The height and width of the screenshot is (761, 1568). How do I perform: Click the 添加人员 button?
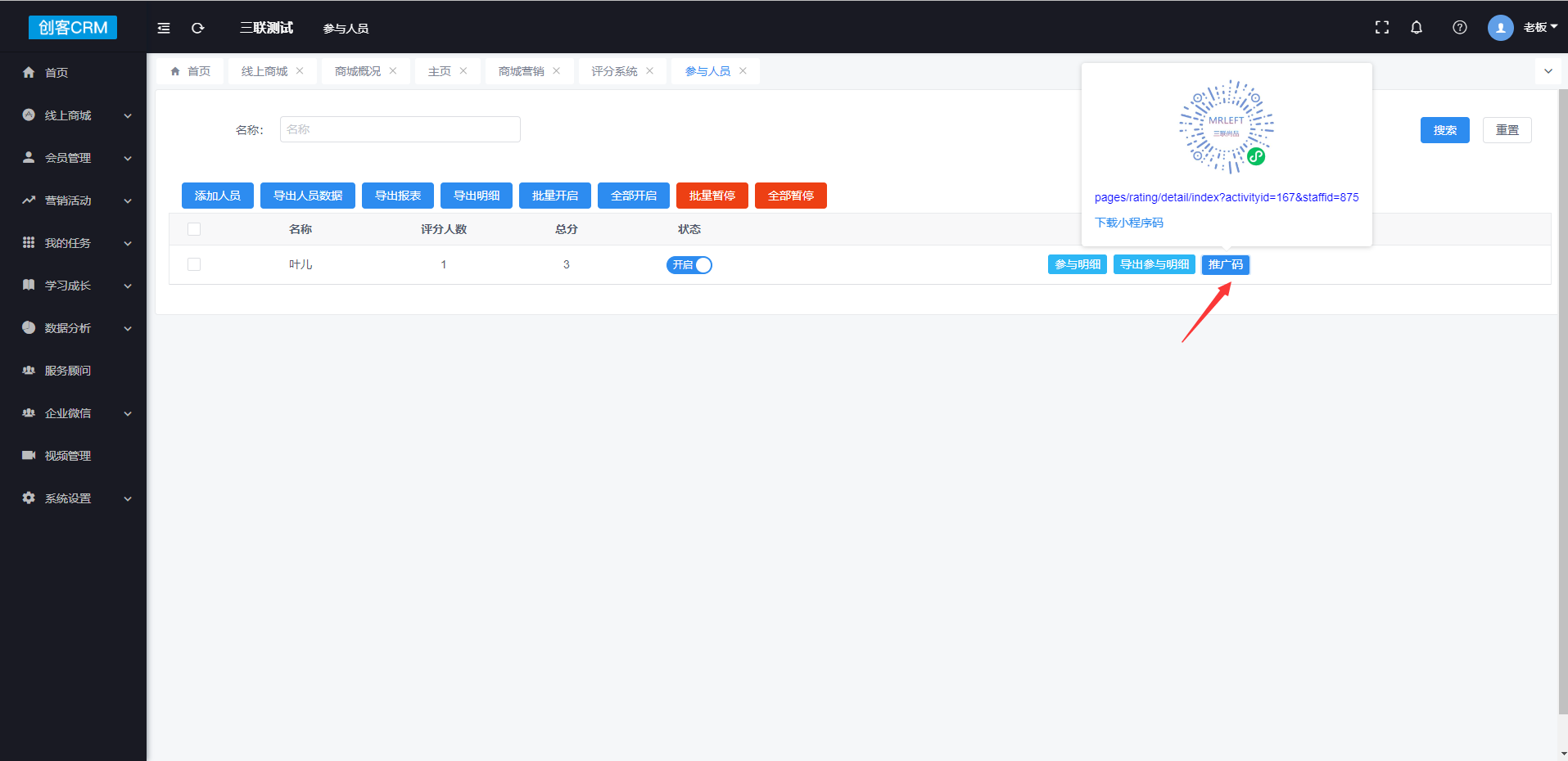(218, 196)
